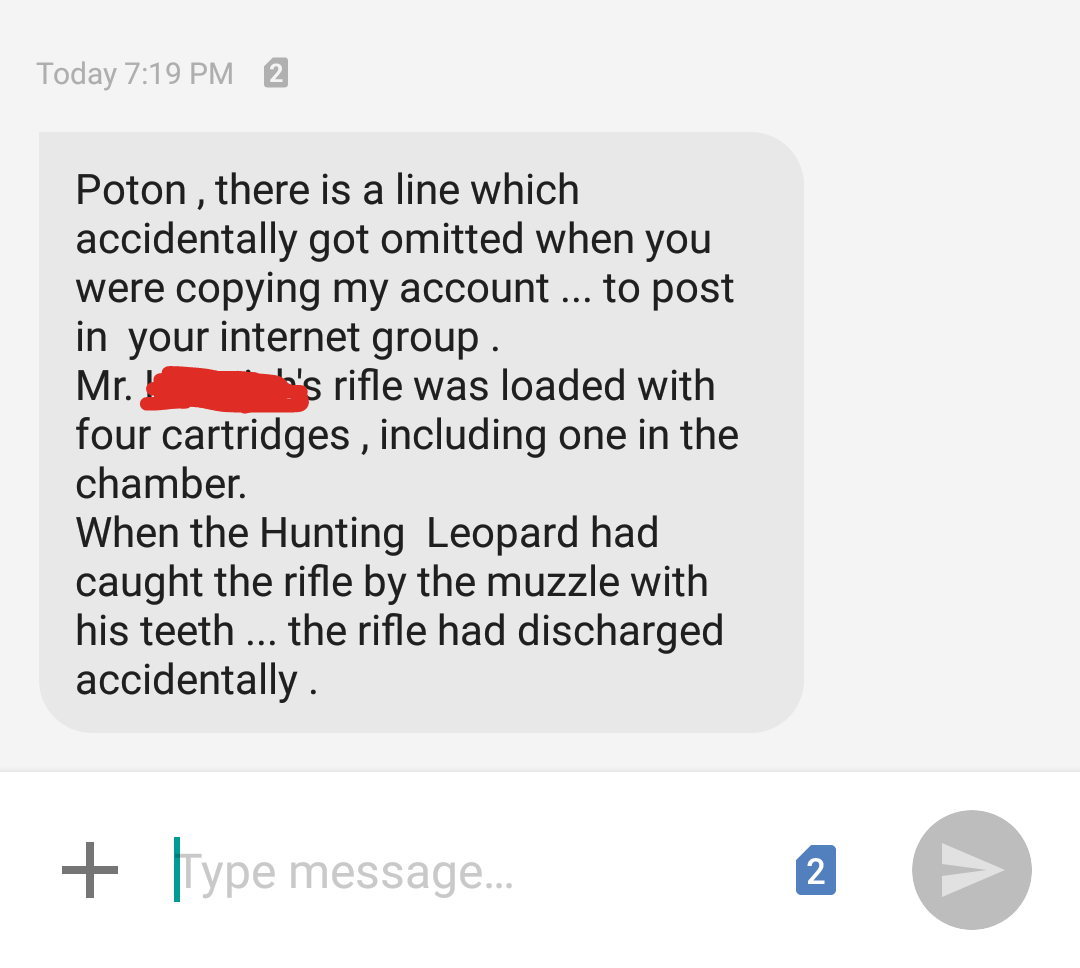Tap the plus attachment icon
Viewport: 1080px width, 968px height.
(x=90, y=870)
